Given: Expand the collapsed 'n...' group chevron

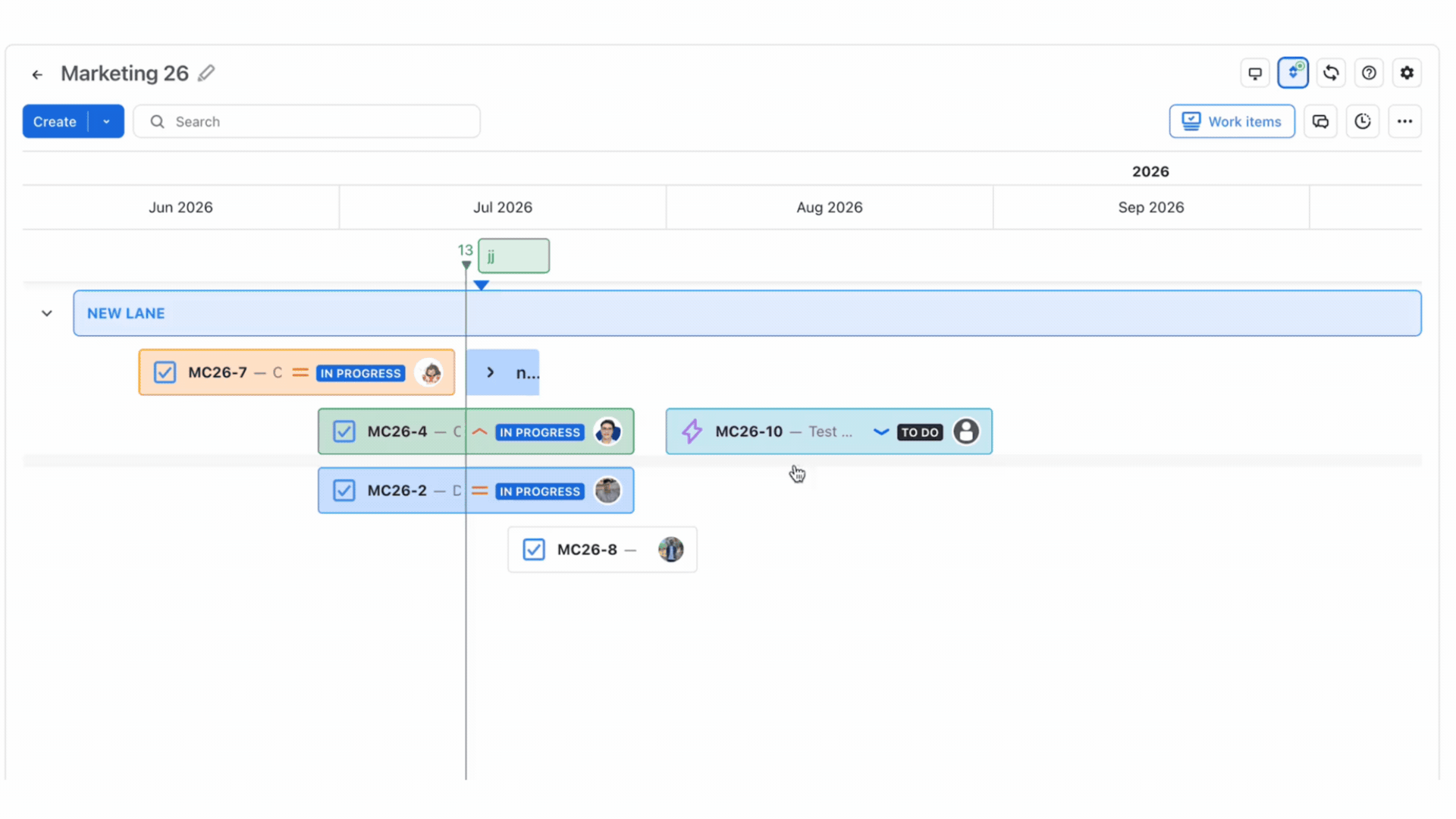Looking at the screenshot, I should point(491,372).
